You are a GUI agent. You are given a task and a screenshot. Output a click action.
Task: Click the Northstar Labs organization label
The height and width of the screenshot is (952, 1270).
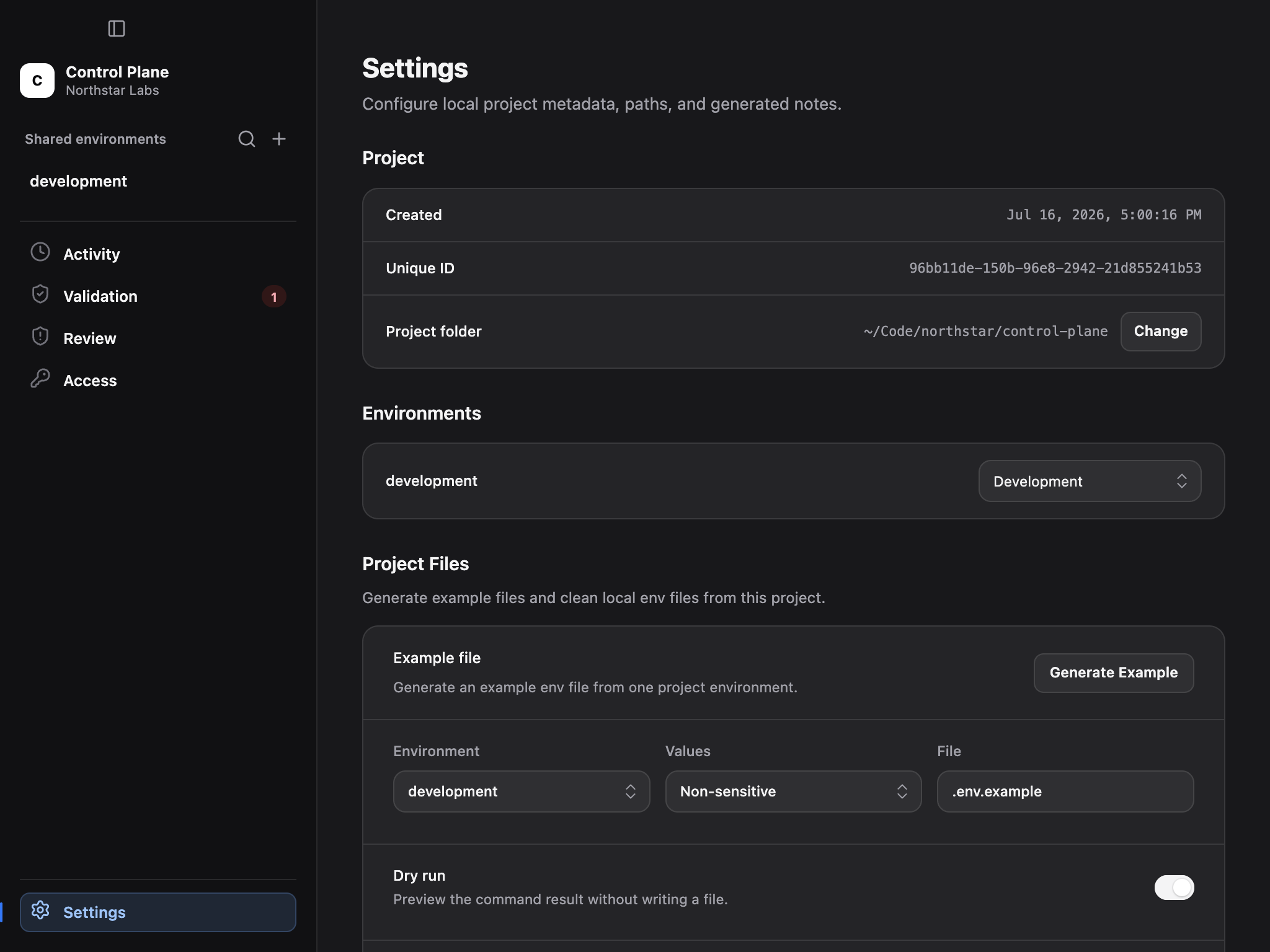112,90
